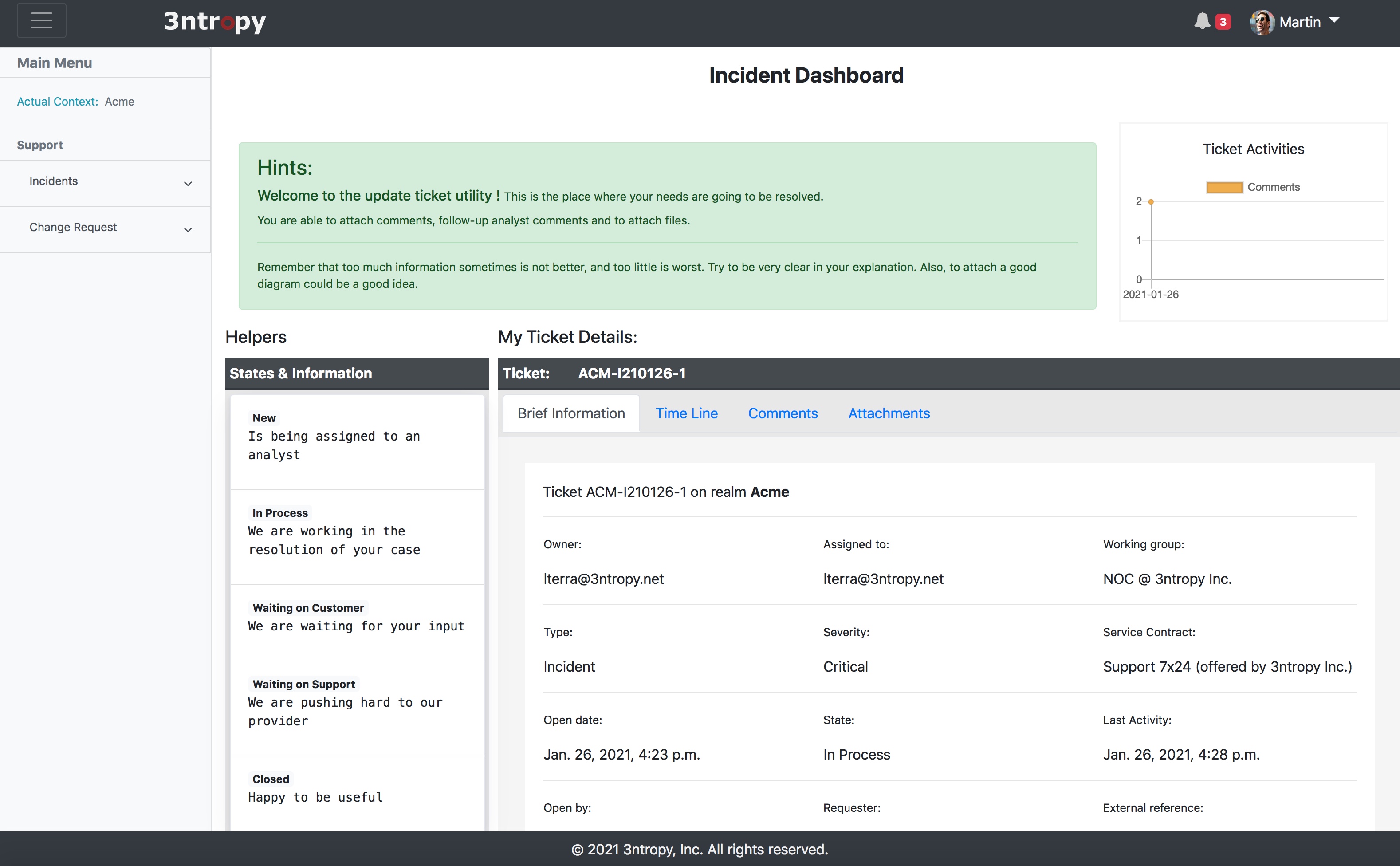1400x866 pixels.
Task: Click the Support section label
Action: pyautogui.click(x=39, y=145)
